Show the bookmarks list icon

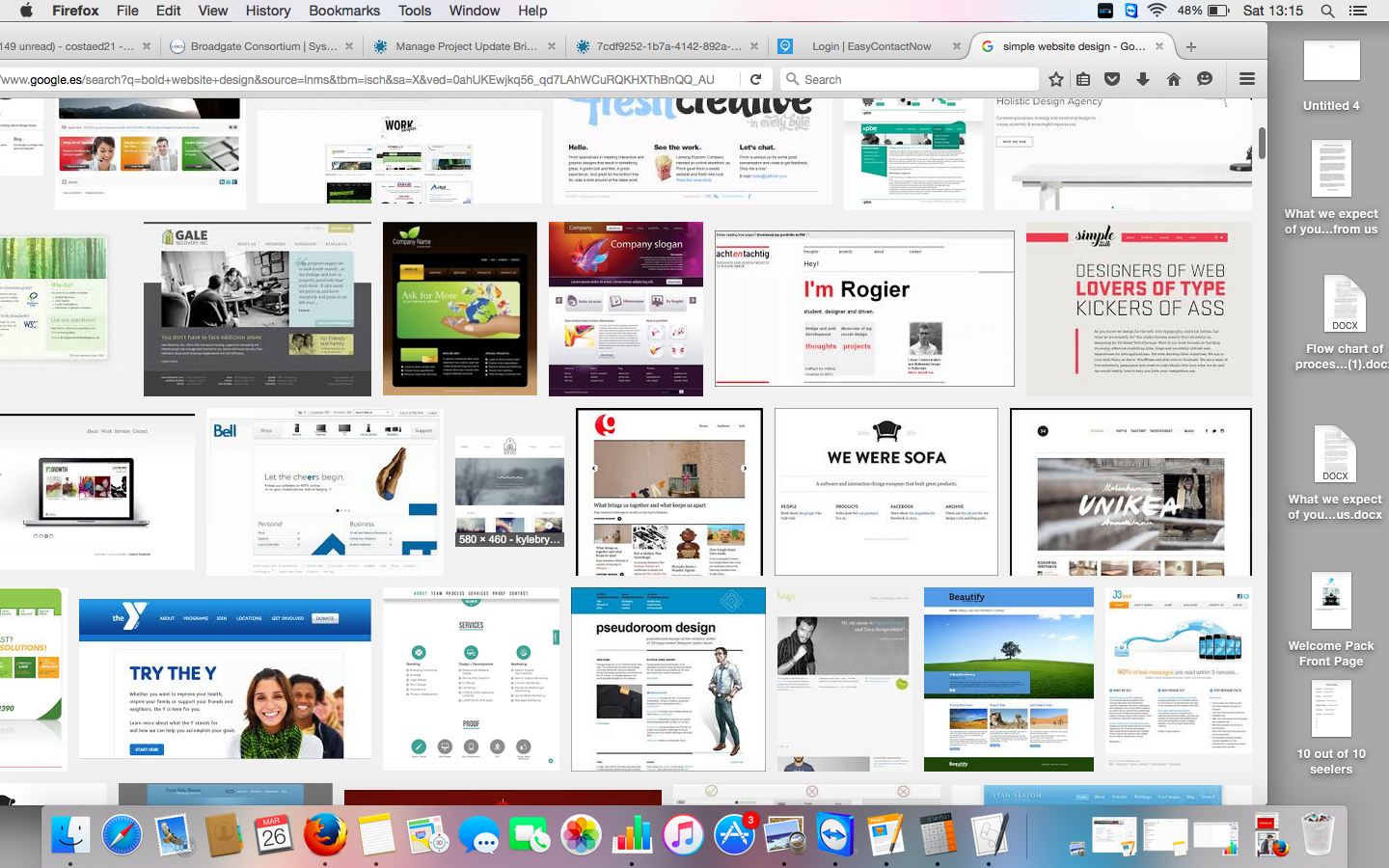[1083, 79]
